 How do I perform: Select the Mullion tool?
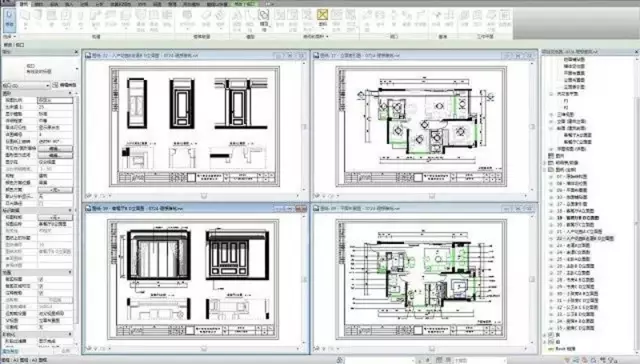[167, 19]
